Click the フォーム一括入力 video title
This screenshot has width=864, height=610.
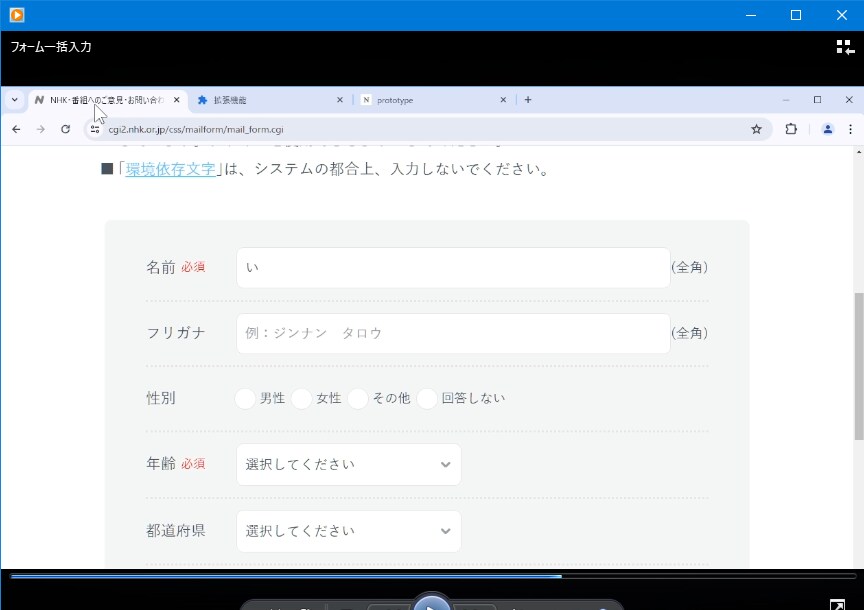point(51,47)
